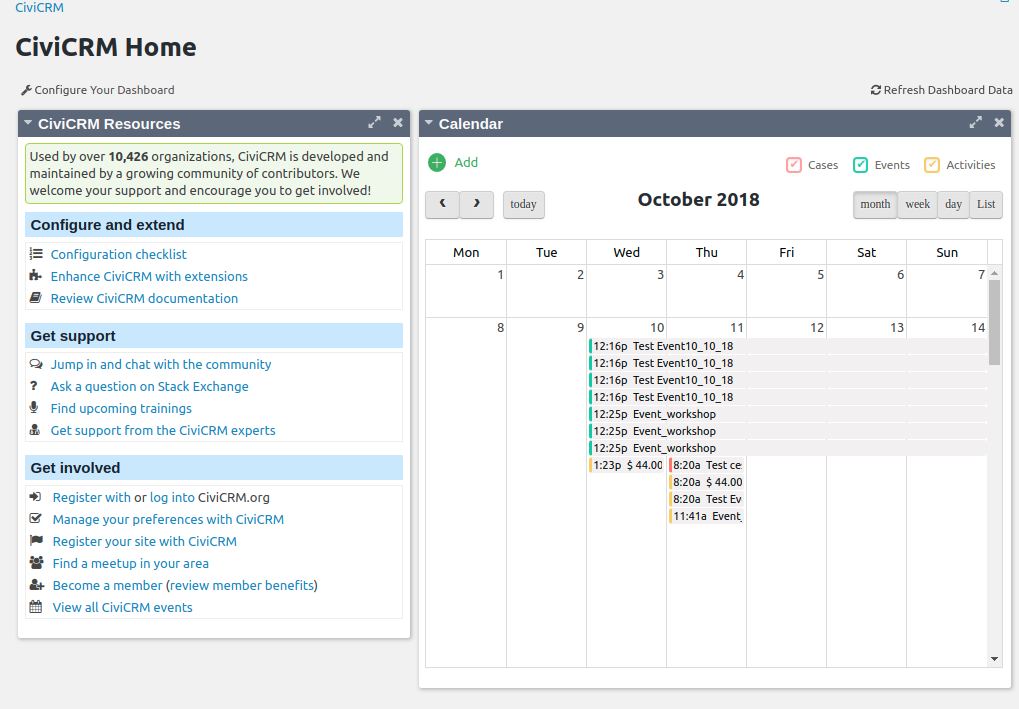The width and height of the screenshot is (1019, 709).
Task: Click the microphone icon for upcoming trainings
Action: tap(34, 408)
